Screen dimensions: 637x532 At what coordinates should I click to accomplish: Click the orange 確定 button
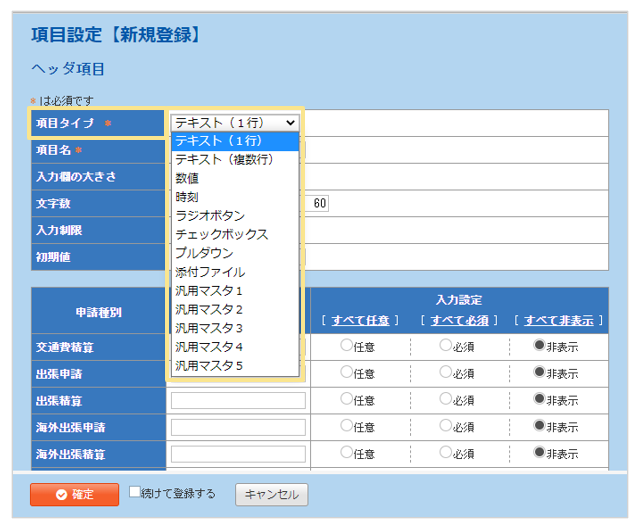(75, 494)
